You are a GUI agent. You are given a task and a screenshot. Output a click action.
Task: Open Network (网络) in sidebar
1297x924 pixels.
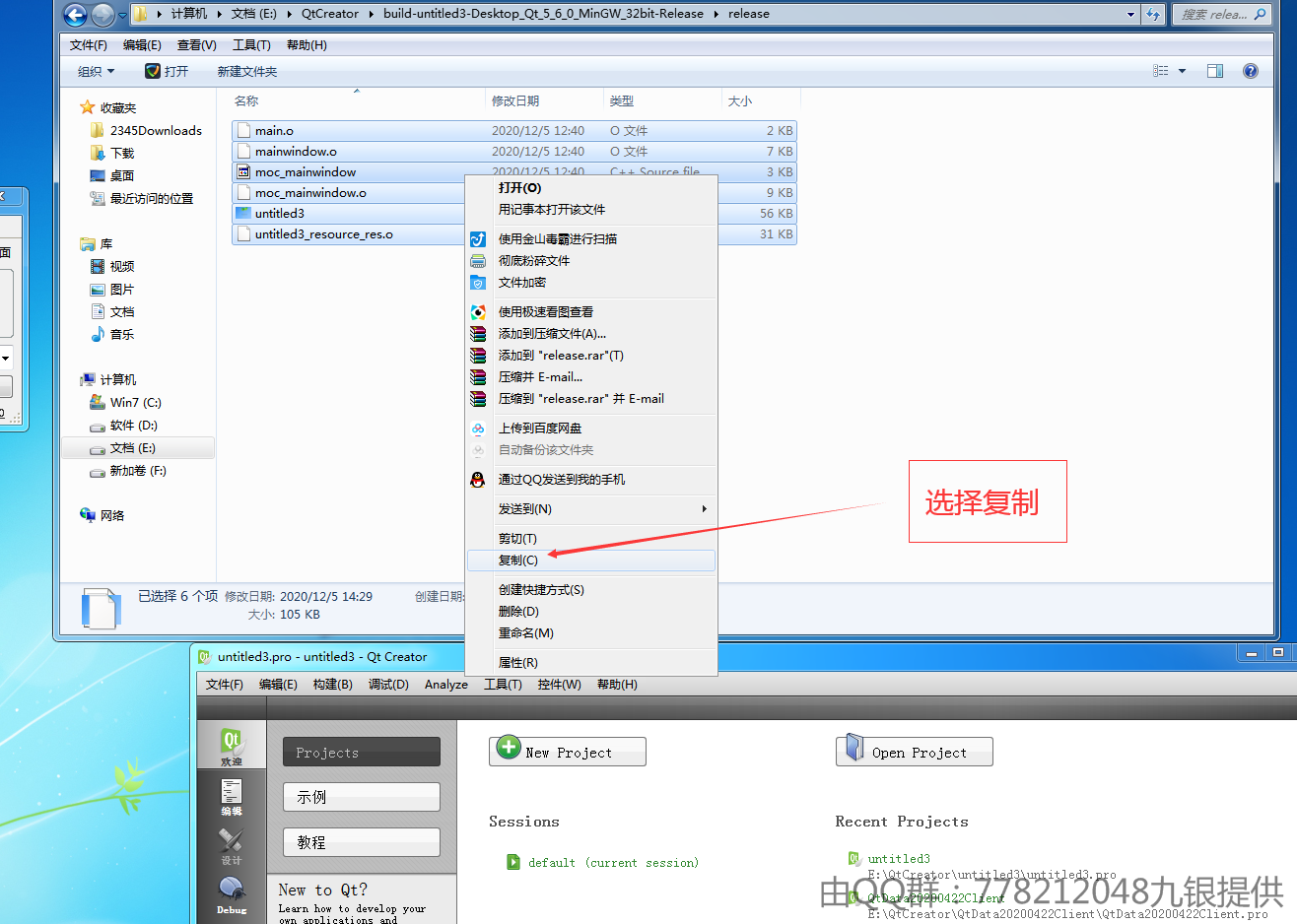pyautogui.click(x=102, y=515)
